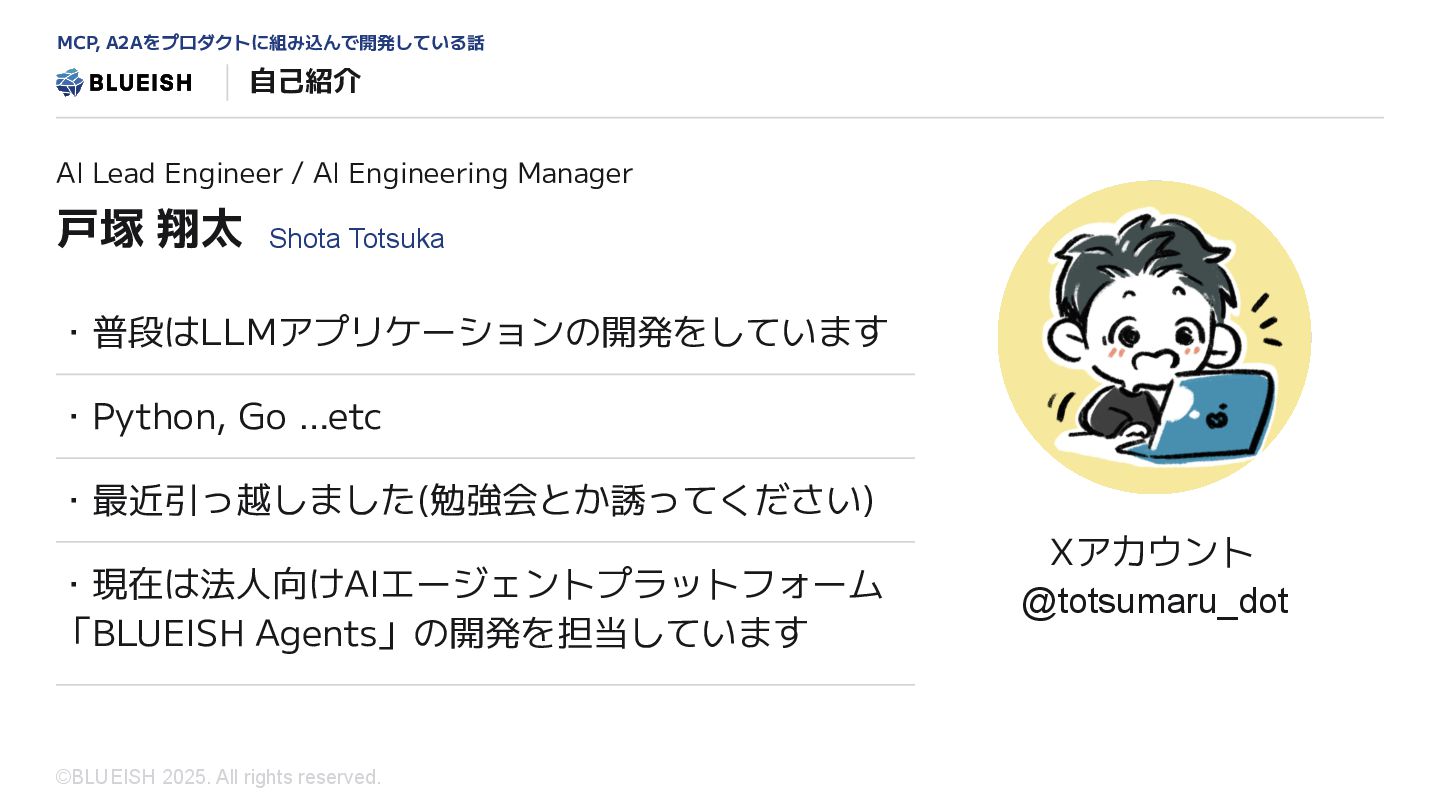Select the LLMアプリケーション bullet line
1440x810 pixels.
pos(477,331)
